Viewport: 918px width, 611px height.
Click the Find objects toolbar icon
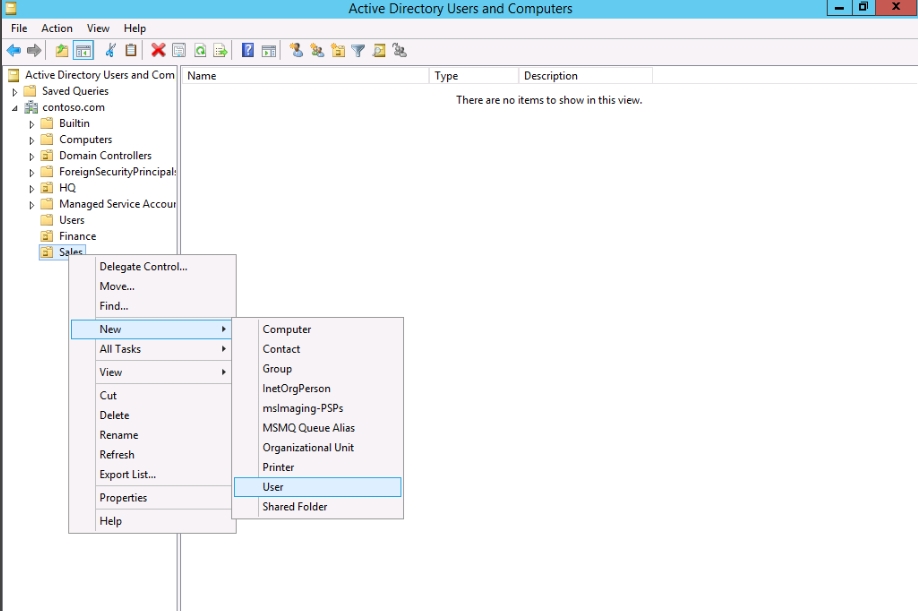pyautogui.click(x=379, y=51)
